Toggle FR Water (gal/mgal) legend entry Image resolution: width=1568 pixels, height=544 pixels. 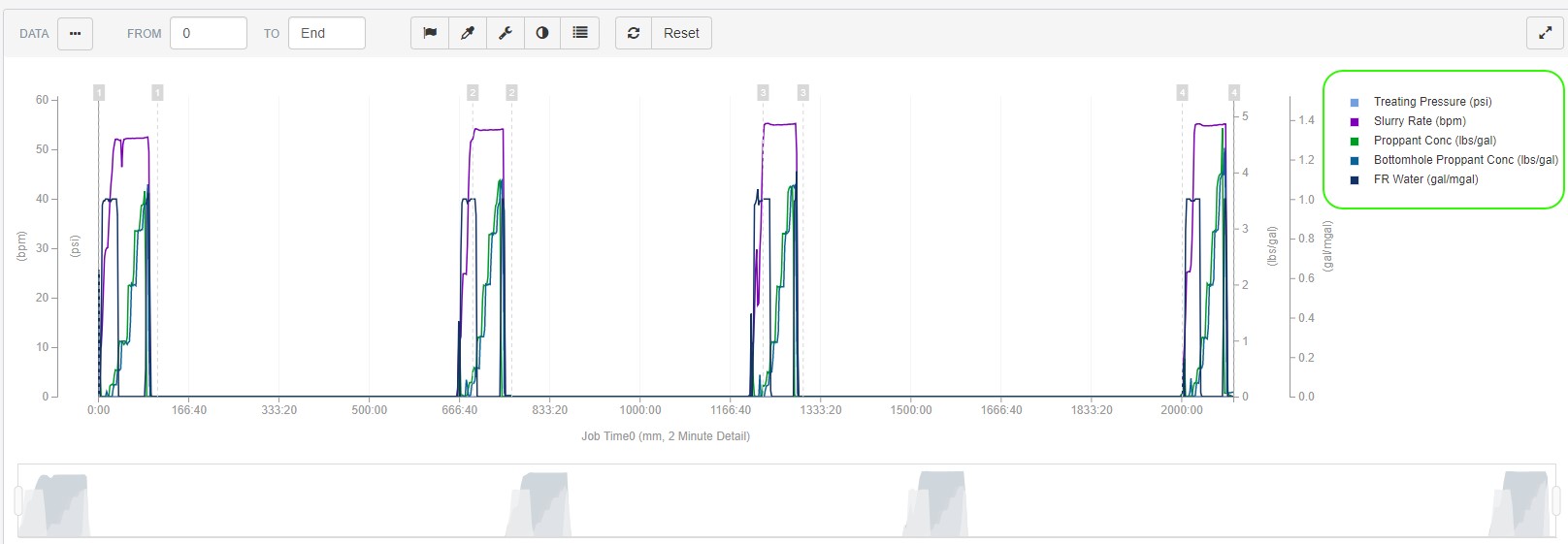tap(1425, 179)
